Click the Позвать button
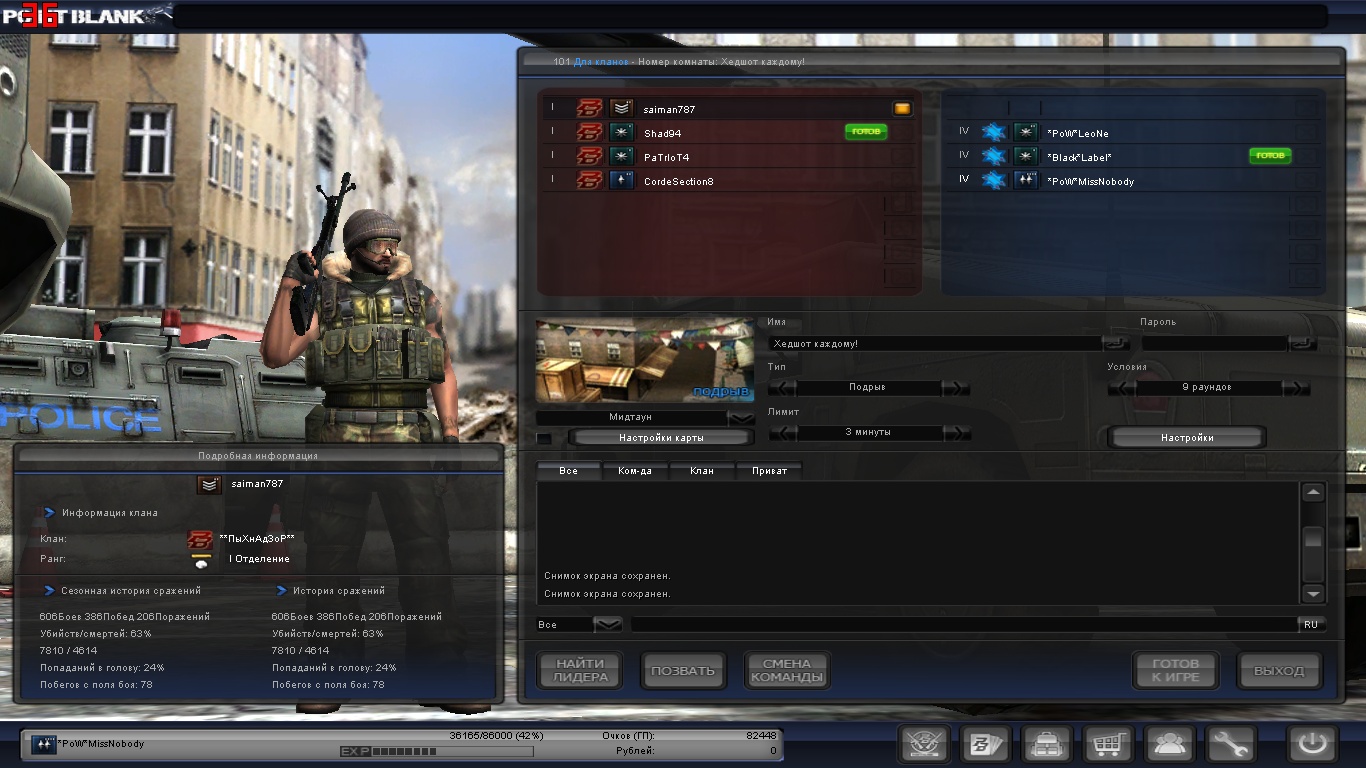This screenshot has width=1366, height=768. [x=683, y=670]
